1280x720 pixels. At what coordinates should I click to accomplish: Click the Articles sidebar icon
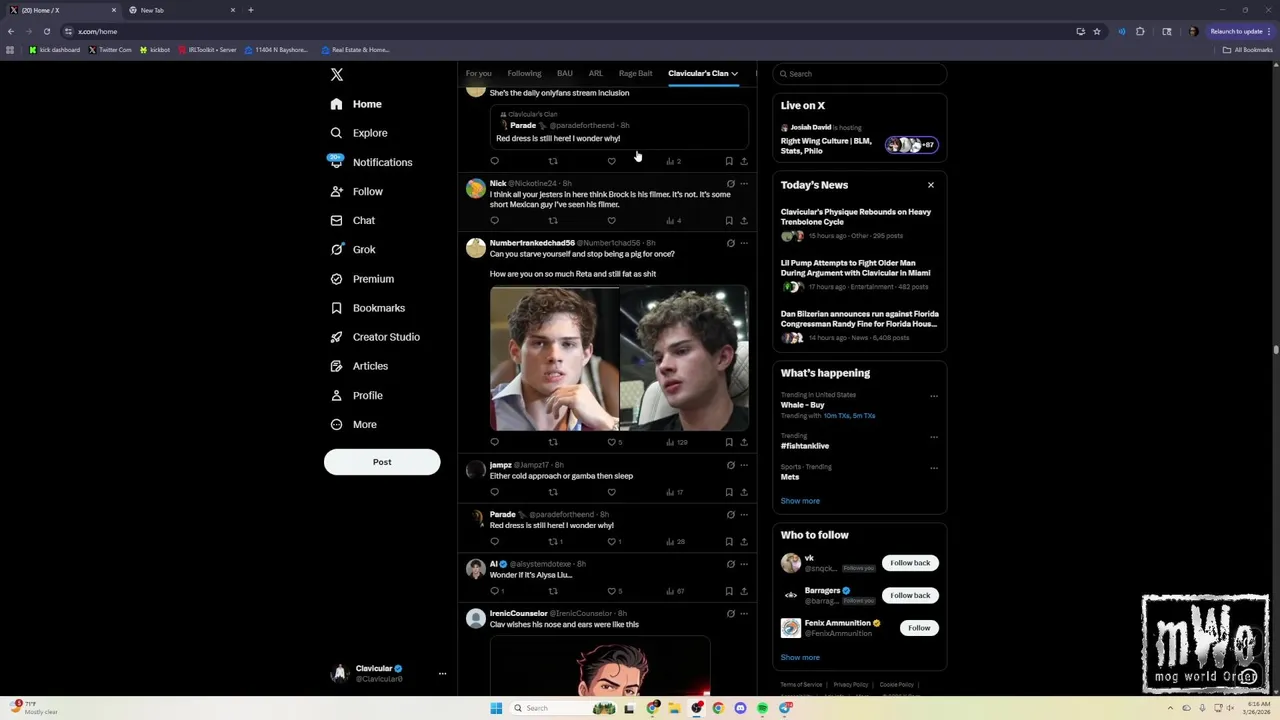336,366
